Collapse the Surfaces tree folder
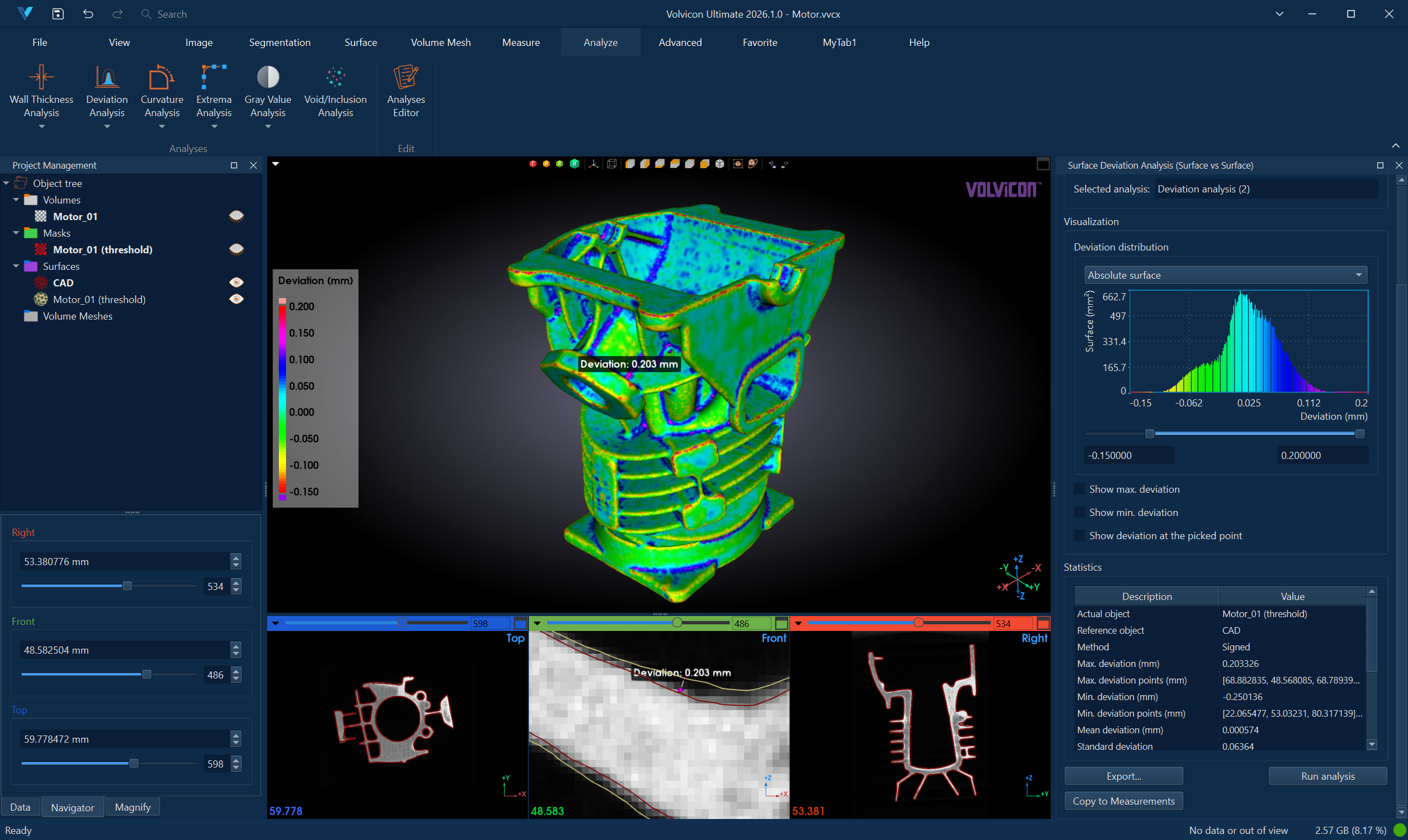 (16, 266)
